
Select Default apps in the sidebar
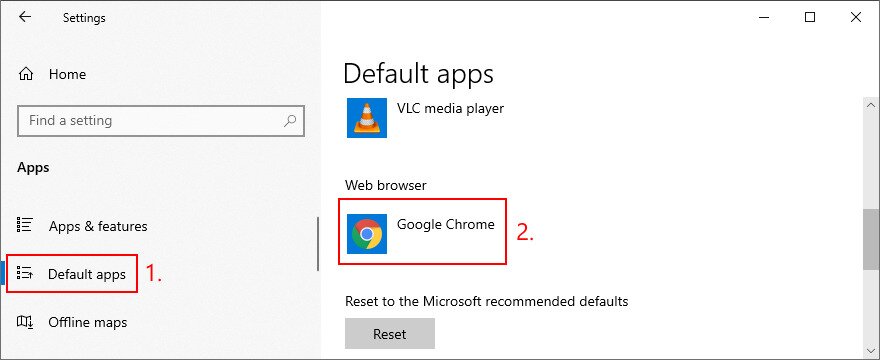(x=87, y=274)
